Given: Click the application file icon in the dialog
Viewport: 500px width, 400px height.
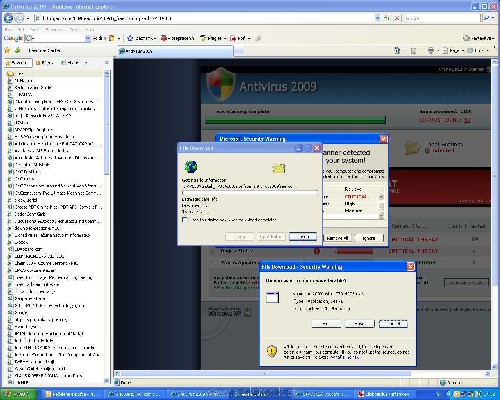Looking at the screenshot, I should [x=272, y=297].
